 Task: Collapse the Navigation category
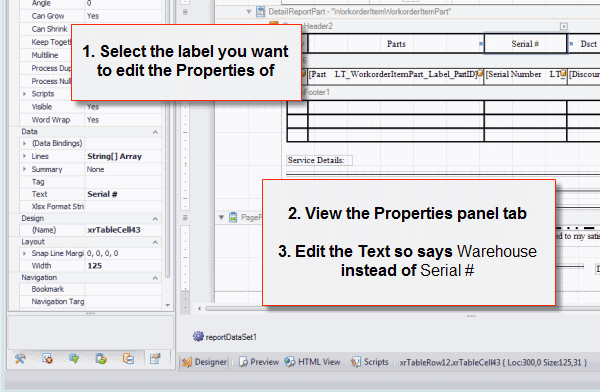pyautogui.click(x=155, y=278)
